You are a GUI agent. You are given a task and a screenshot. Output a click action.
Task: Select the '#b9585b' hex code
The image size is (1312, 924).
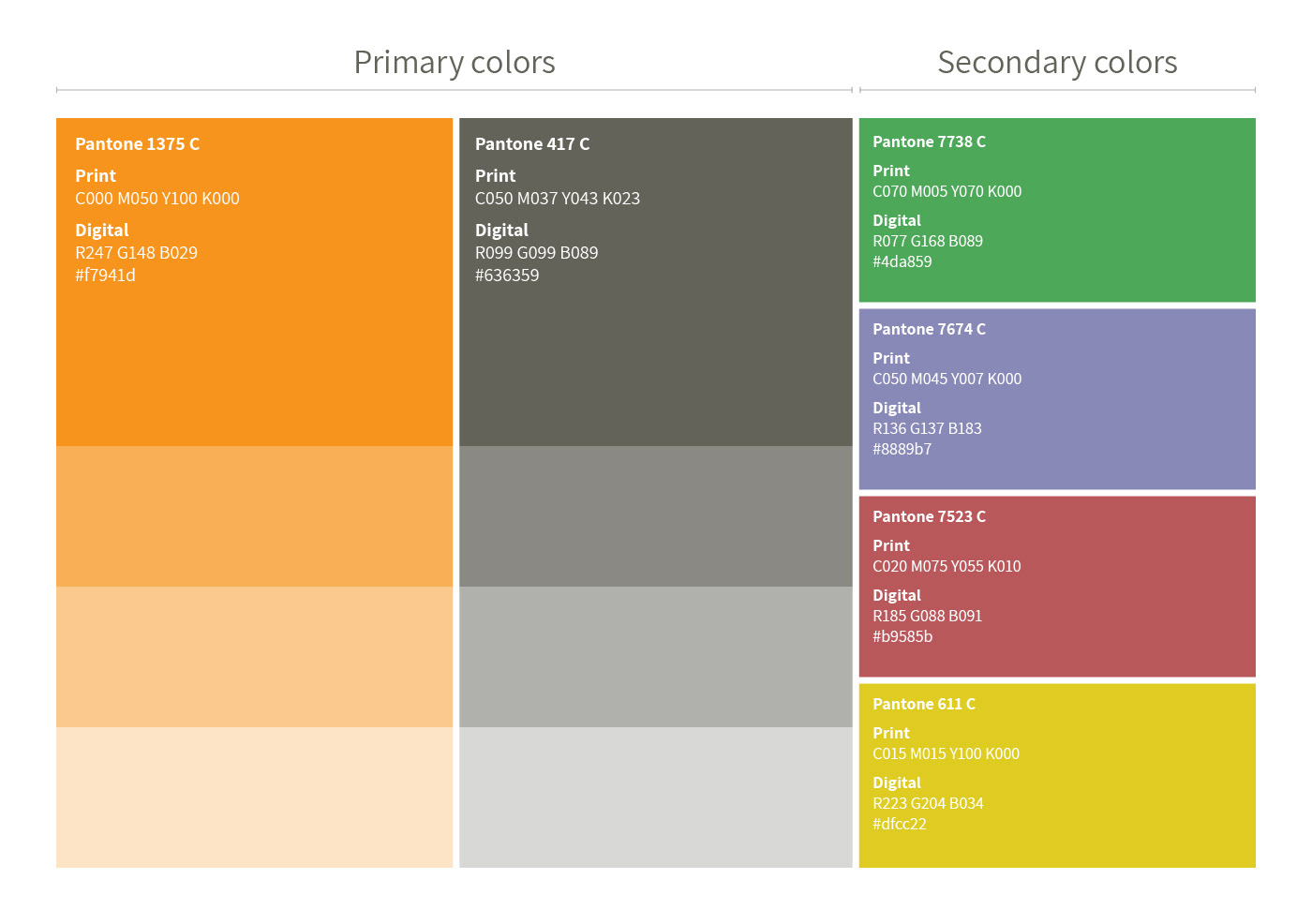902,636
